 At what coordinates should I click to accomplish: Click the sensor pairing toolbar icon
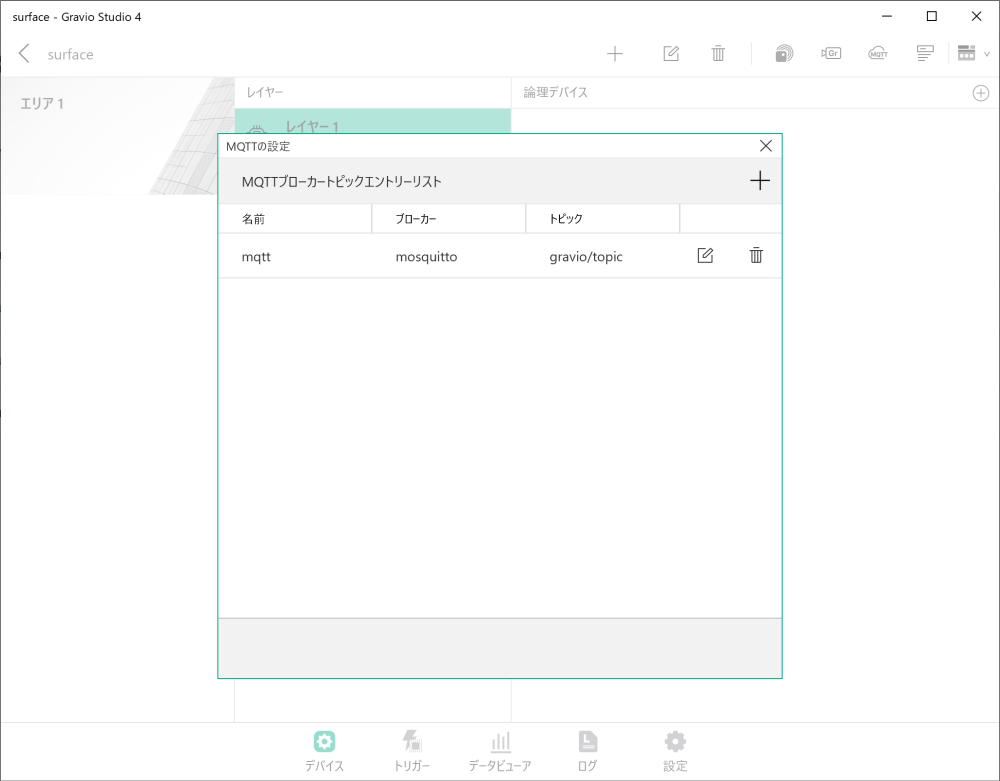[x=784, y=52]
